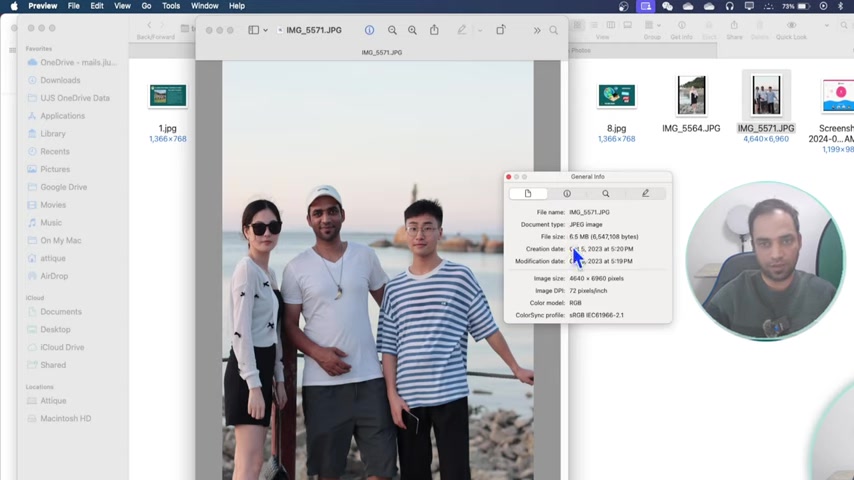
Task: Open iCloud Drive in sidebar
Action: coord(56,347)
